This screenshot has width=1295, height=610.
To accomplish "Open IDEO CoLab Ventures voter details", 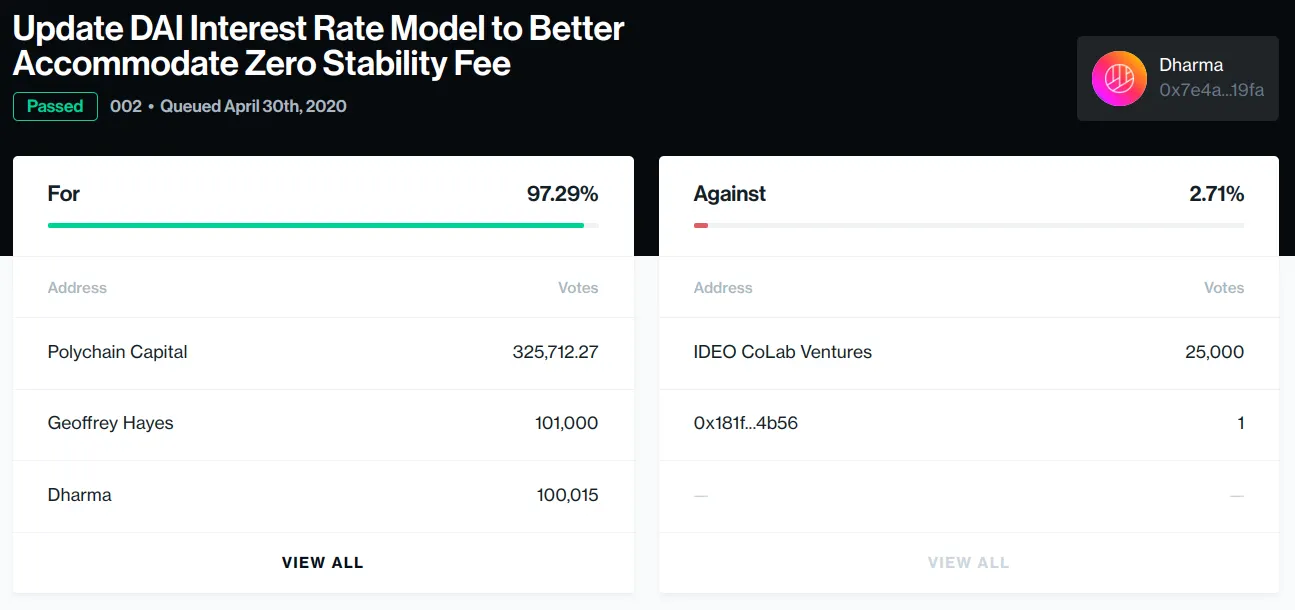I will click(x=782, y=352).
